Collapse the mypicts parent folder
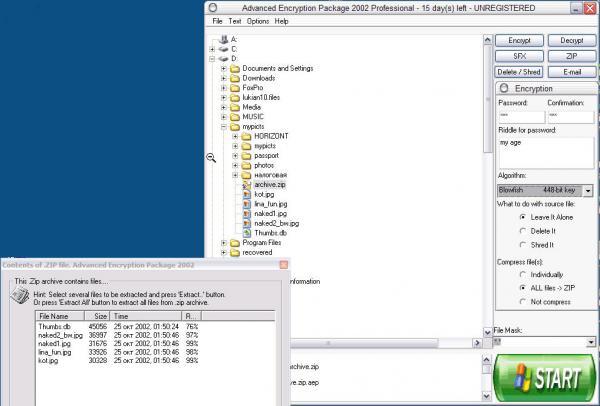The width and height of the screenshot is (600, 406). click(x=224, y=127)
